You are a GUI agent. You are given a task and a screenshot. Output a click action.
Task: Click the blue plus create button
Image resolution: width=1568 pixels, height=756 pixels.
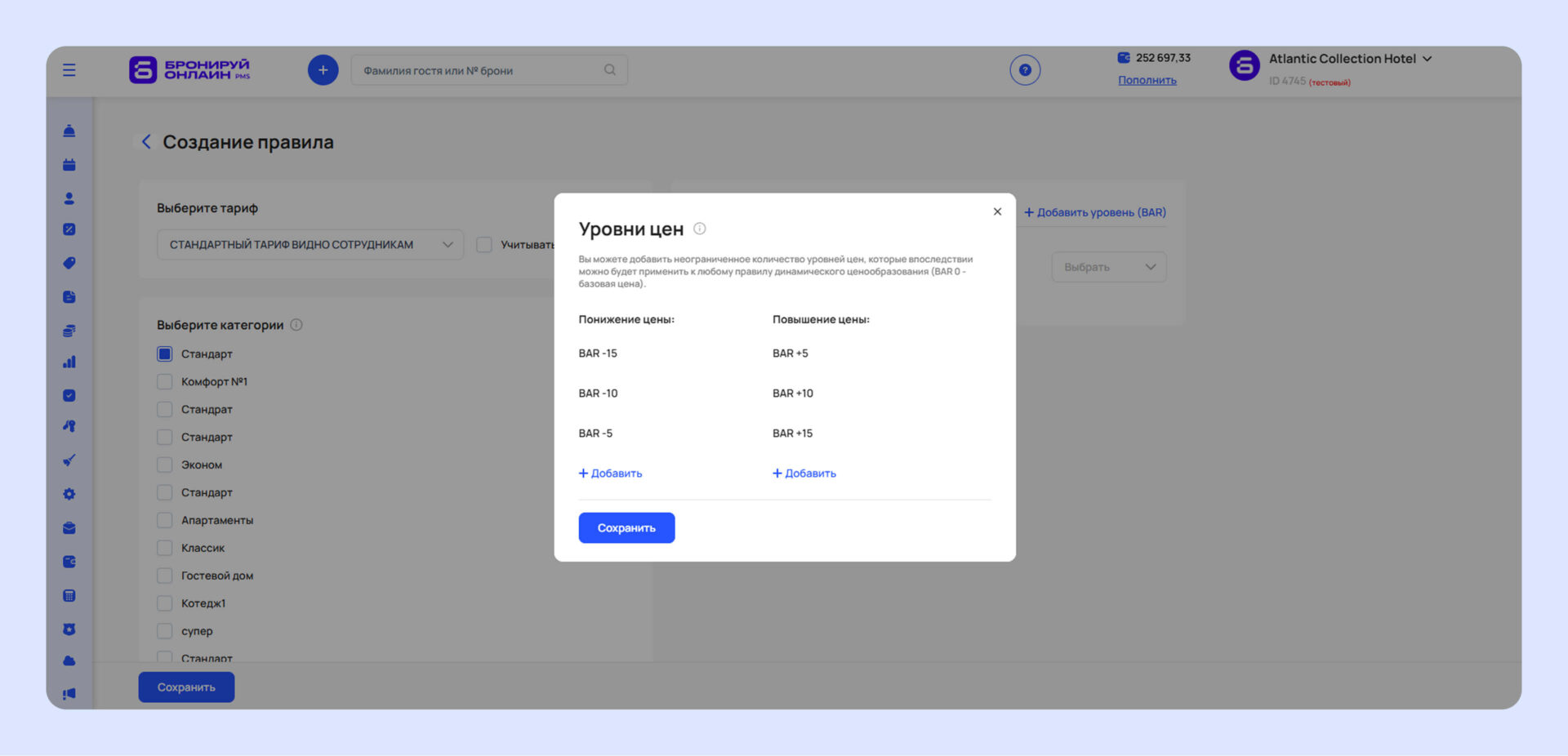pos(323,70)
